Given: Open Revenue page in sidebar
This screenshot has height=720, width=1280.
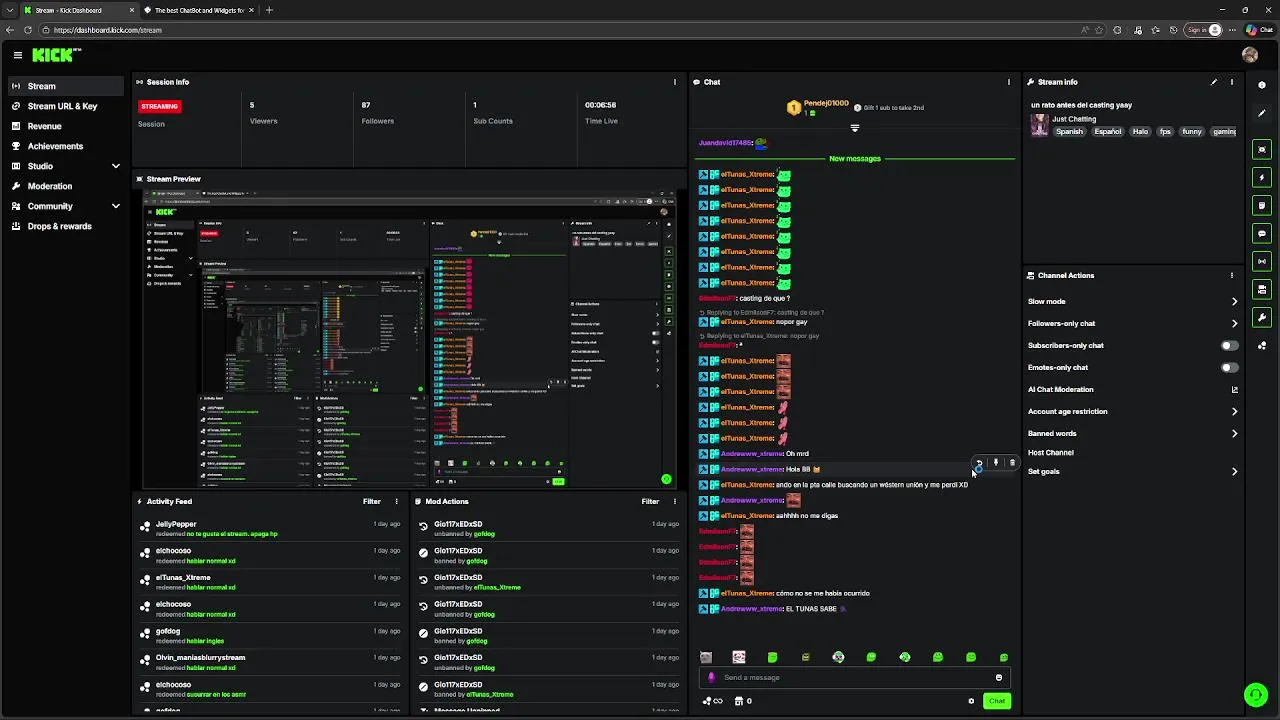Looking at the screenshot, I should tap(66, 126).
